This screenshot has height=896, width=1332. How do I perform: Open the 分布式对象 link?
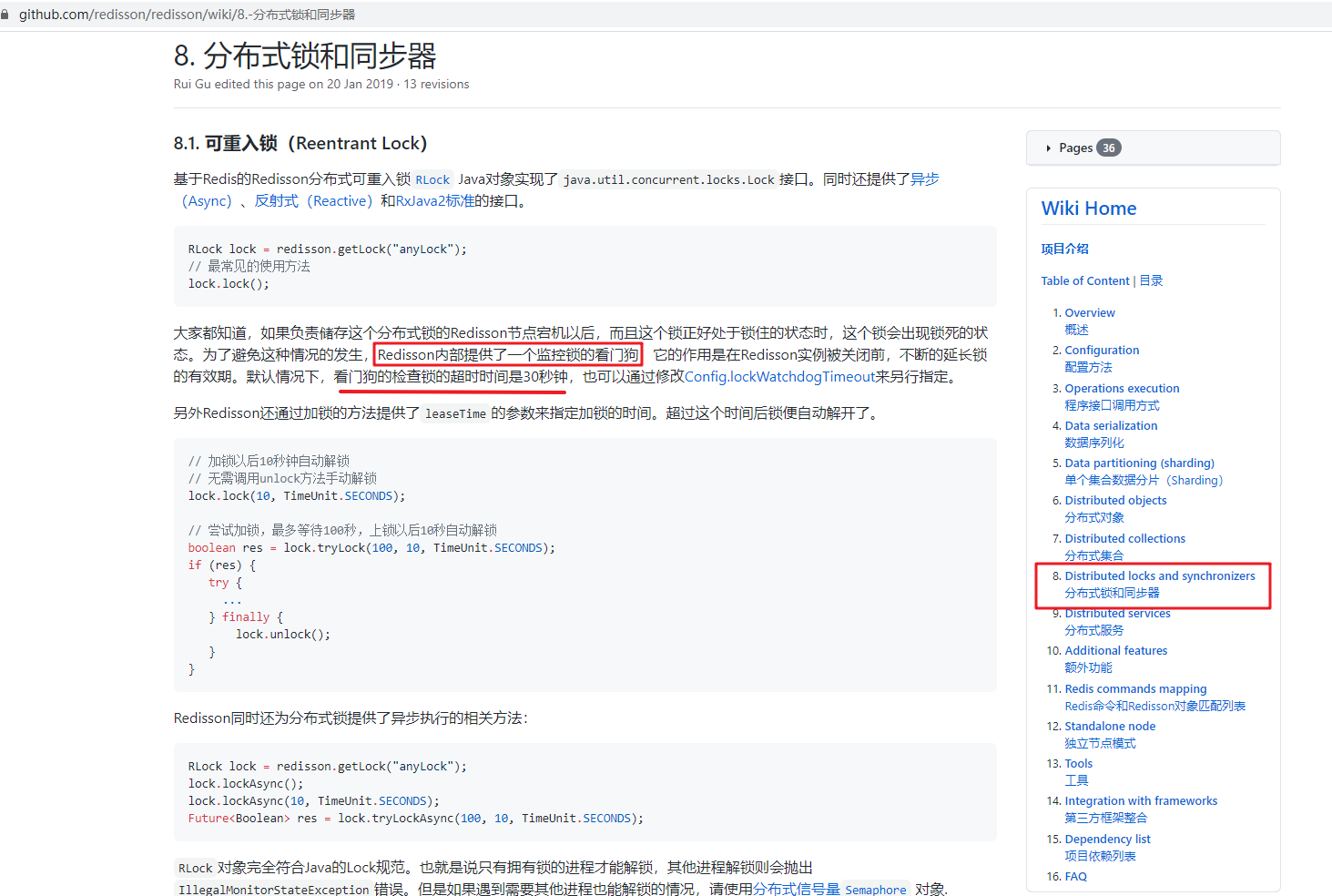click(1094, 517)
